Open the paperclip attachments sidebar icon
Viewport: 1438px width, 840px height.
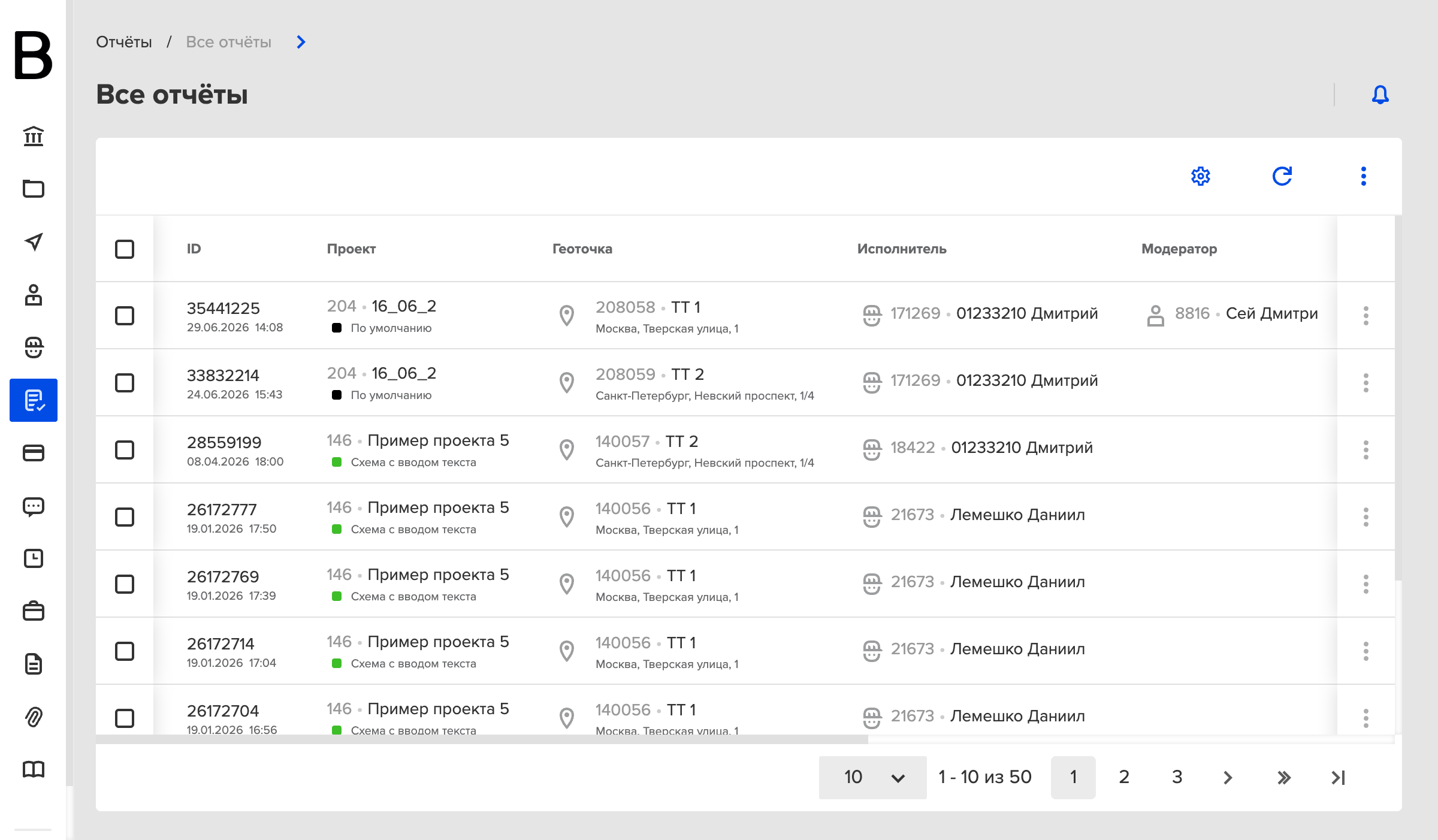(x=34, y=717)
